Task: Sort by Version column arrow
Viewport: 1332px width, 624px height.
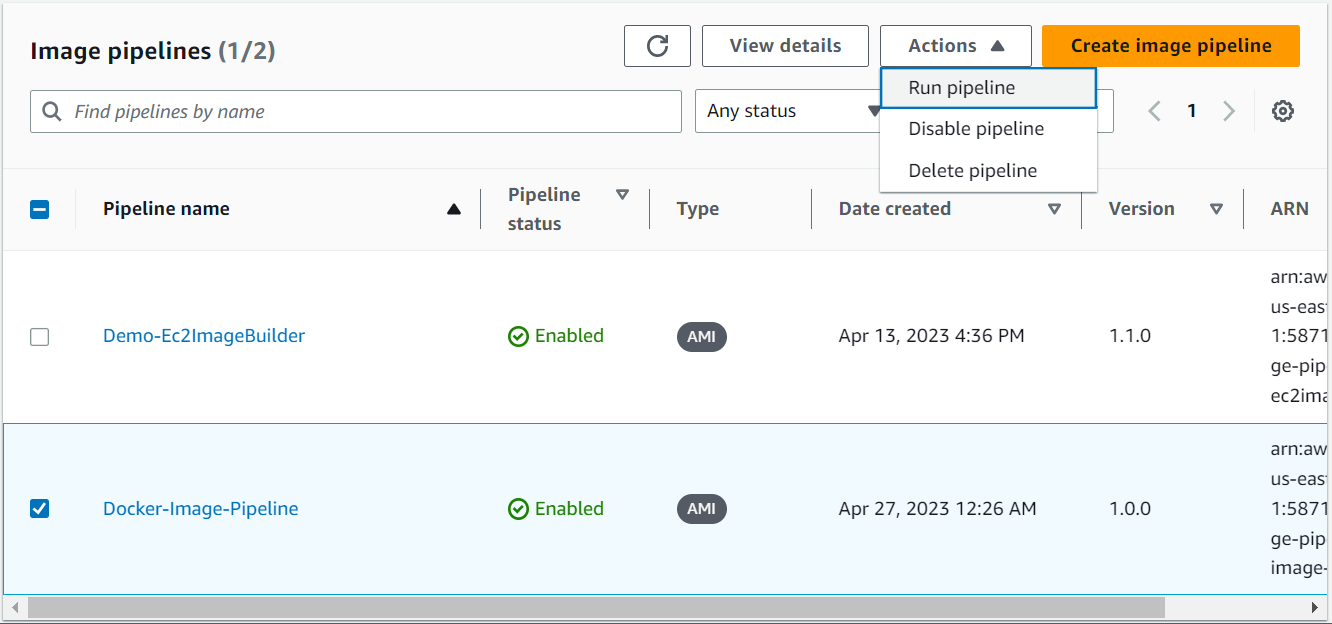Action: (x=1216, y=209)
